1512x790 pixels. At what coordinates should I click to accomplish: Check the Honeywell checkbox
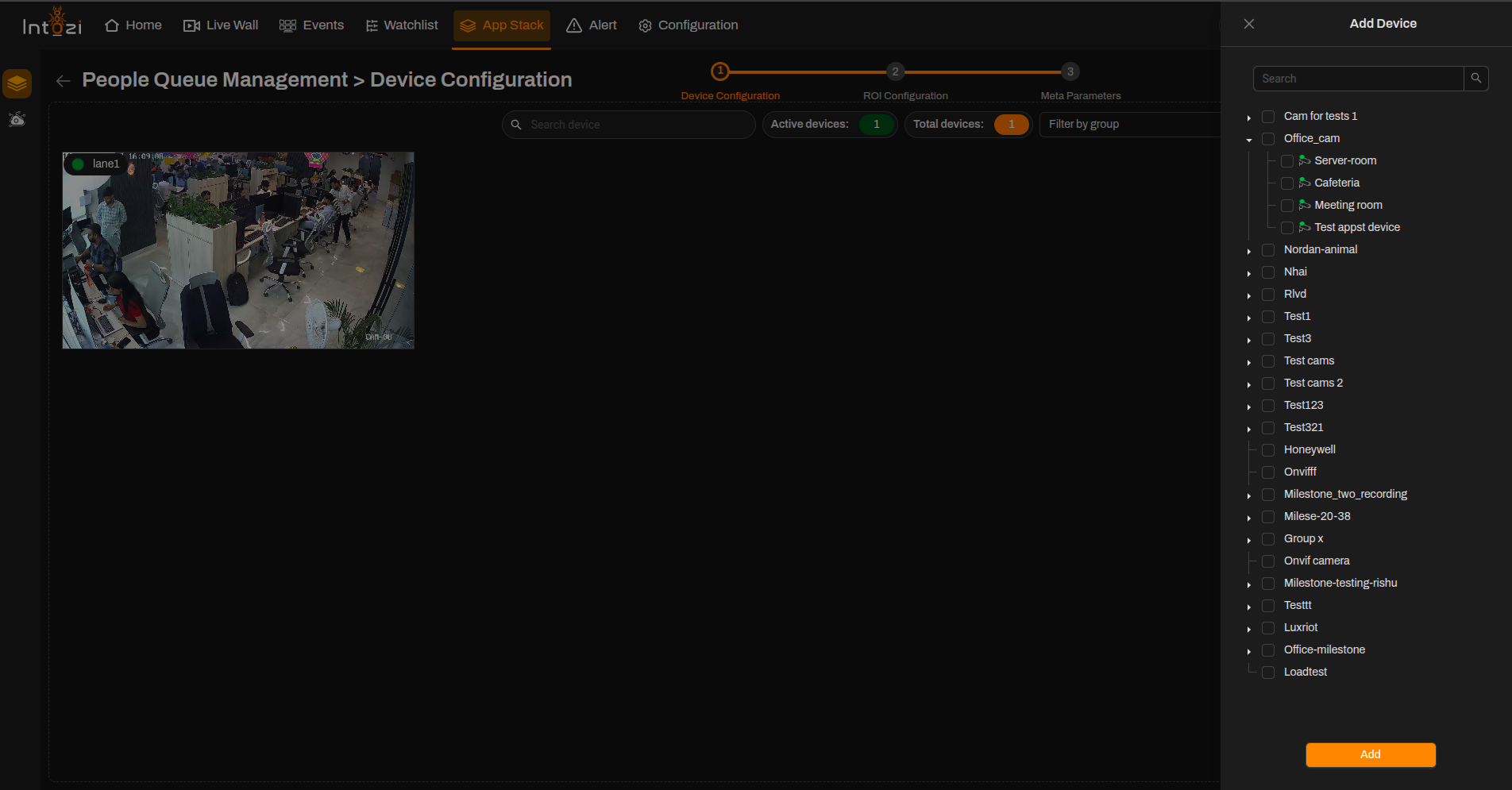click(x=1268, y=450)
